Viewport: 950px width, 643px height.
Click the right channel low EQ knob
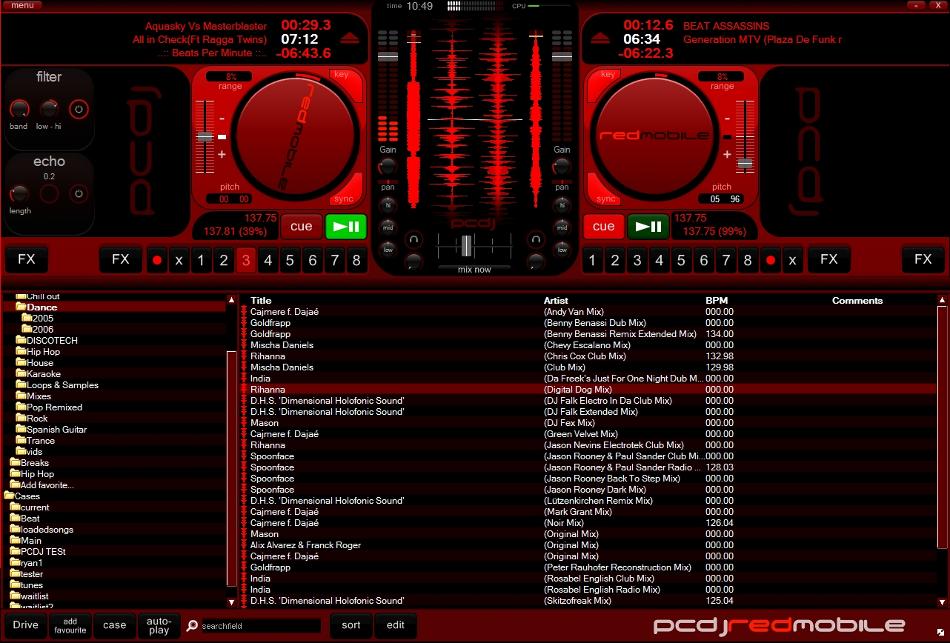562,249
